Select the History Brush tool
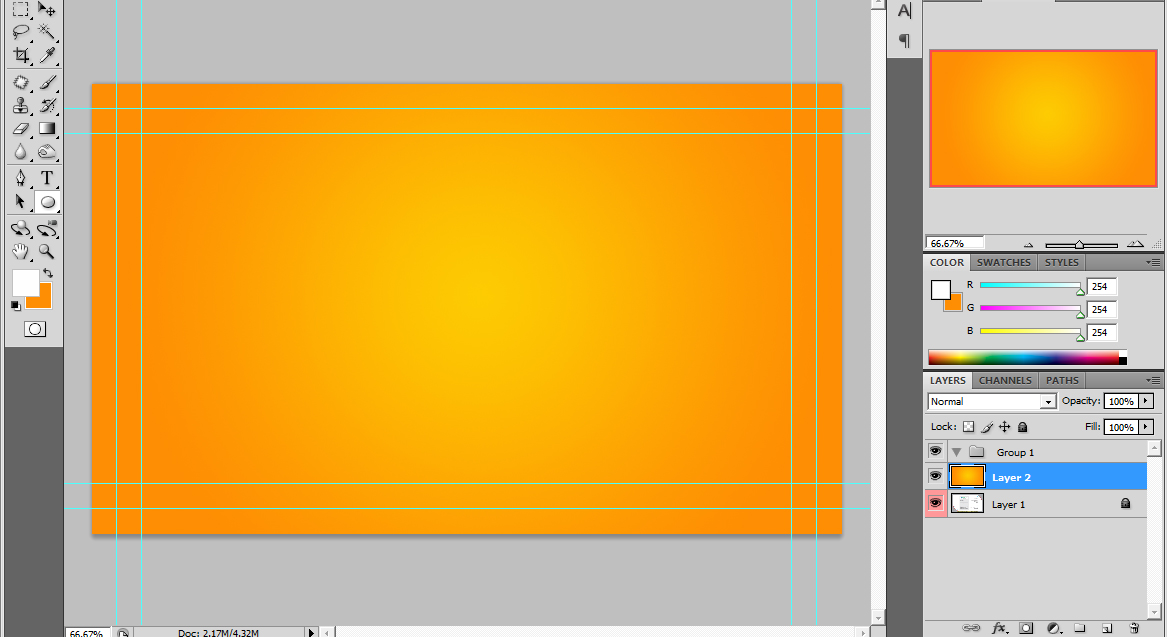The height and width of the screenshot is (637, 1167). (x=46, y=105)
